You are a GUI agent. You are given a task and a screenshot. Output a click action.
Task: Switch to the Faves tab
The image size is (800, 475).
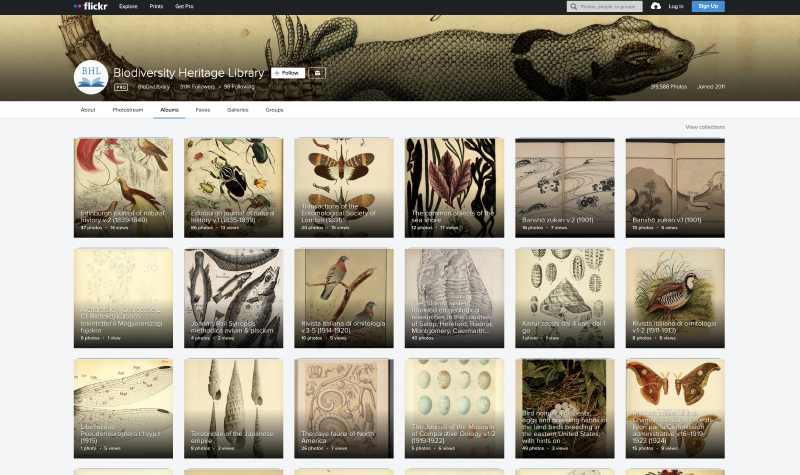click(x=203, y=109)
